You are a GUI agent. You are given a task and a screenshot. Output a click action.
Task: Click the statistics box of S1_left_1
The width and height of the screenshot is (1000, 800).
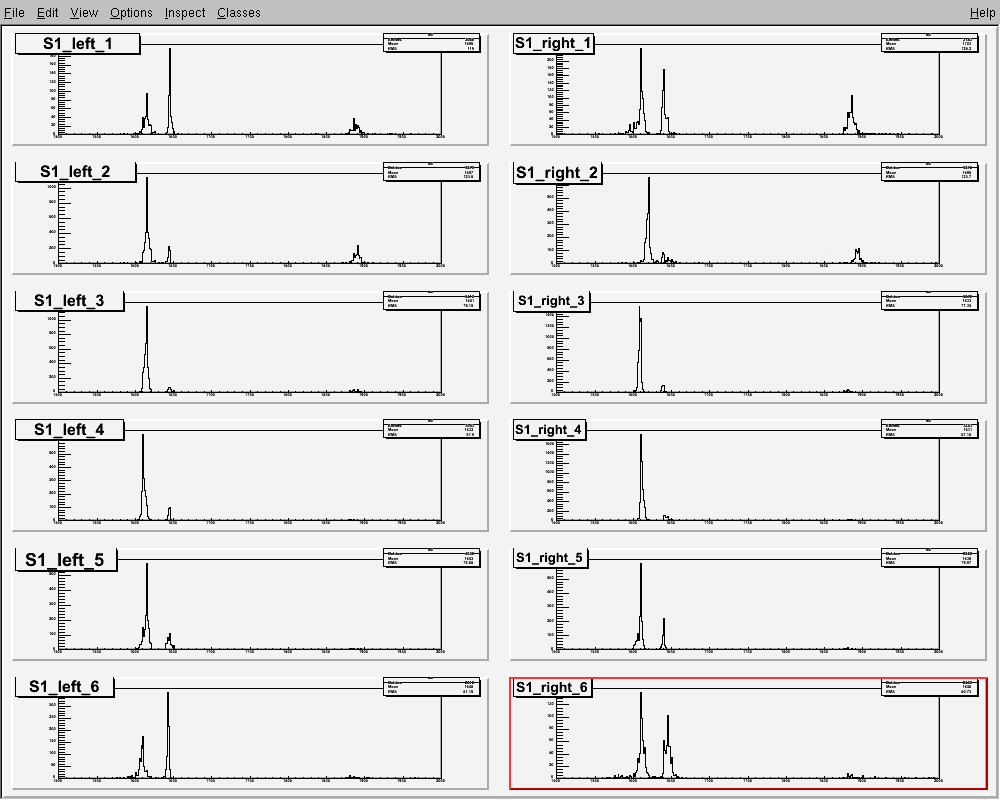[432, 43]
